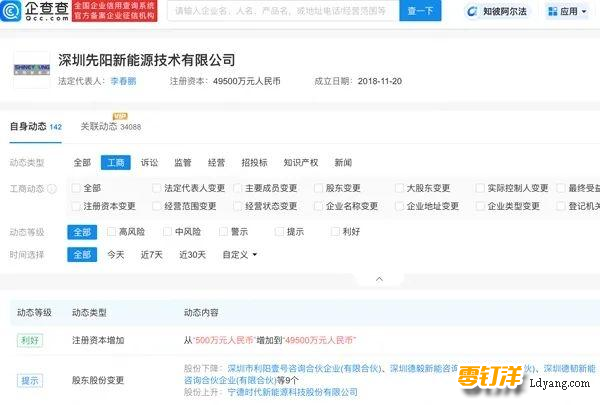Click the Qcc.com logo icon
Image resolution: width=600 pixels, height=405 pixels.
11,11
